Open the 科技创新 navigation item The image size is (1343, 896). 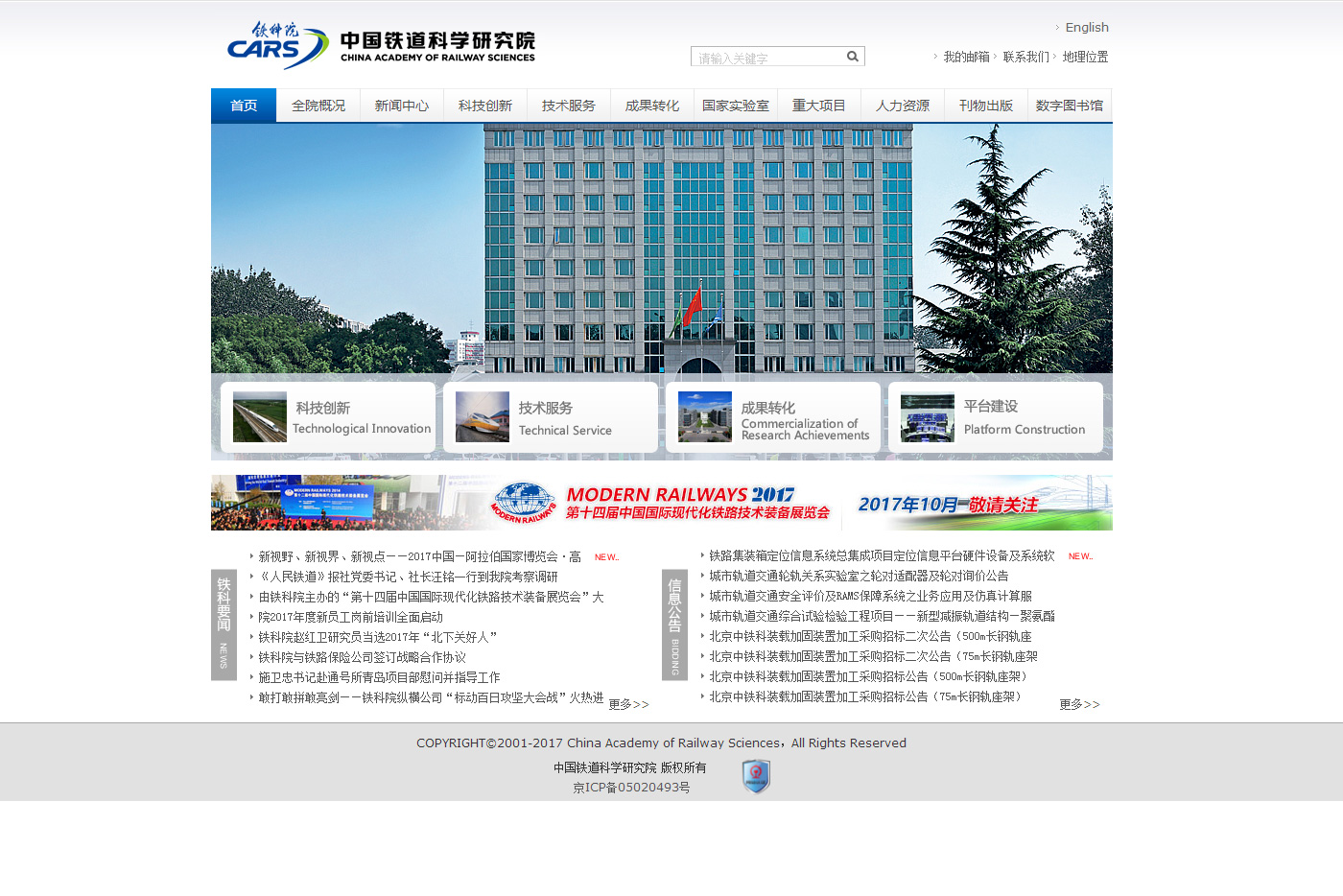coord(485,106)
